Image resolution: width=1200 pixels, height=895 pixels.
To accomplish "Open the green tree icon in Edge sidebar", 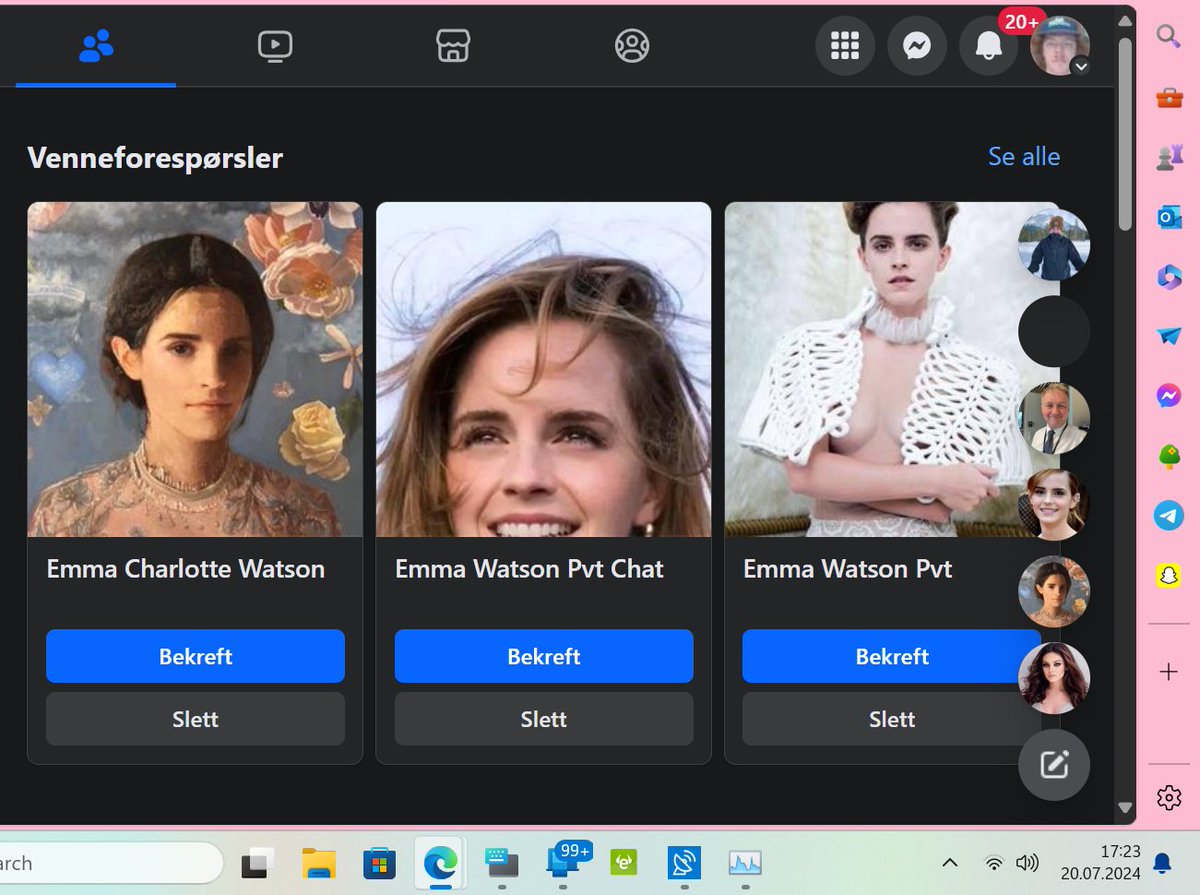I will pos(1168,456).
